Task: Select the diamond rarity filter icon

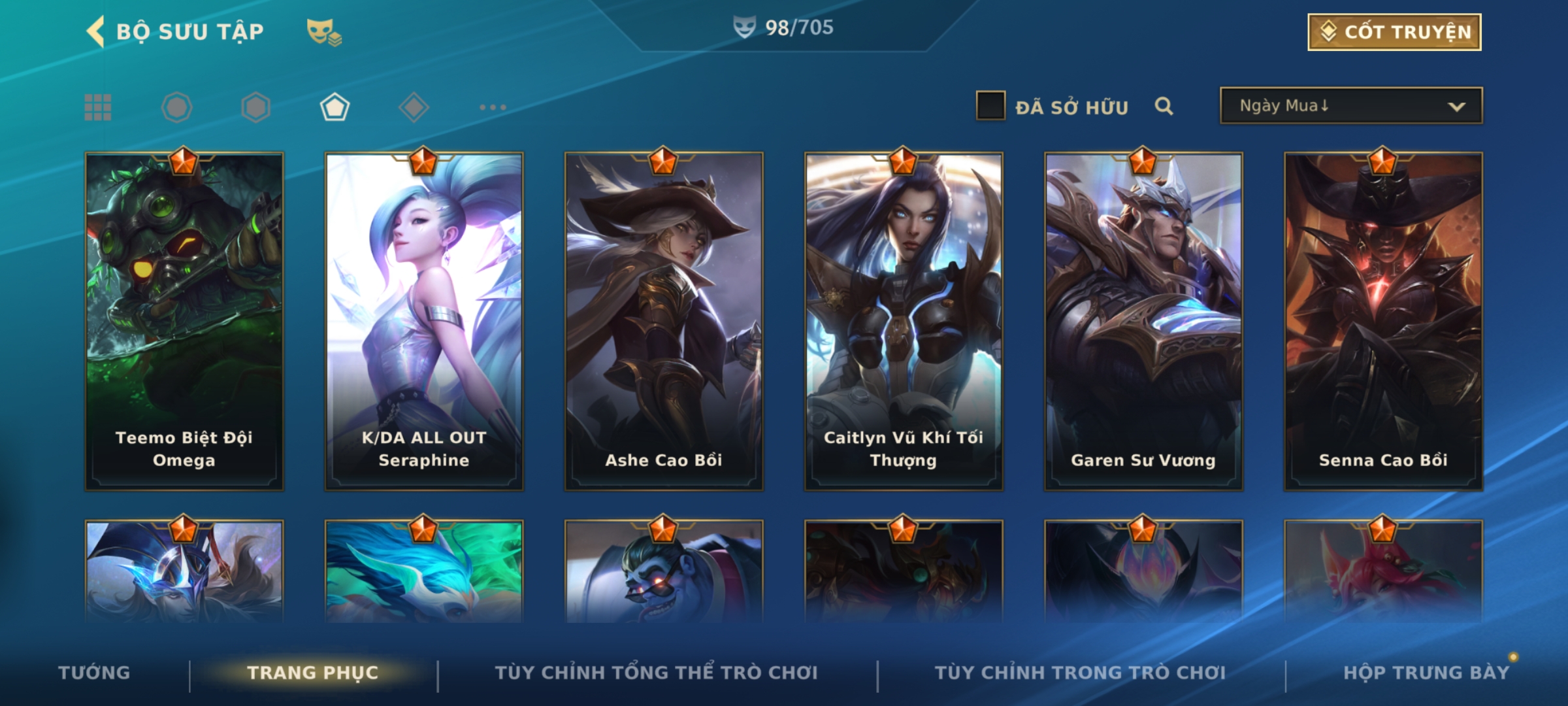Action: pyautogui.click(x=414, y=107)
